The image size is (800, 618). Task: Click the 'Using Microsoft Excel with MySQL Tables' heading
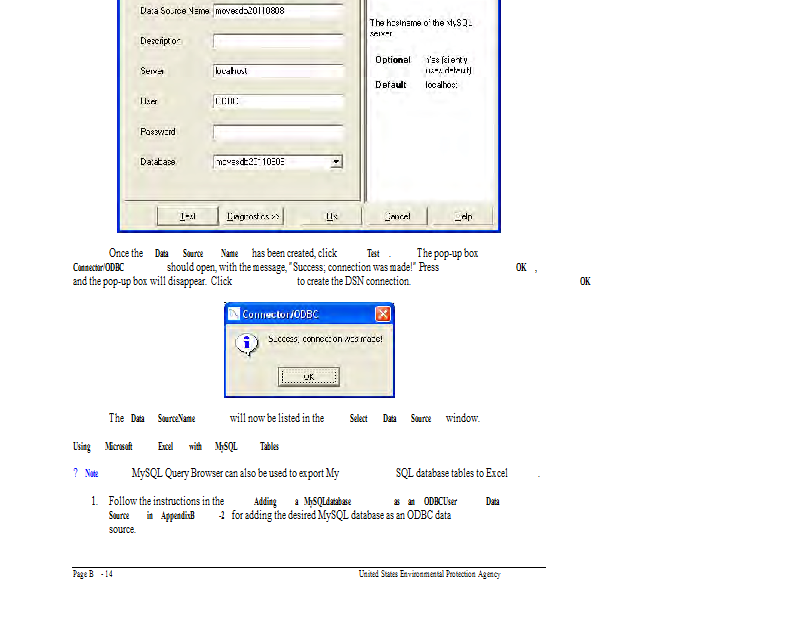(176, 447)
